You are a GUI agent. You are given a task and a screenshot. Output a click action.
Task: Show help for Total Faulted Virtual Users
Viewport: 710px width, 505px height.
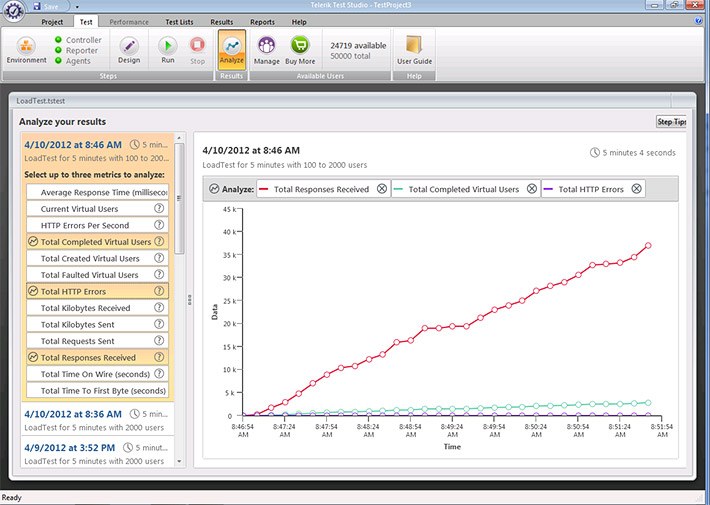pyautogui.click(x=159, y=274)
